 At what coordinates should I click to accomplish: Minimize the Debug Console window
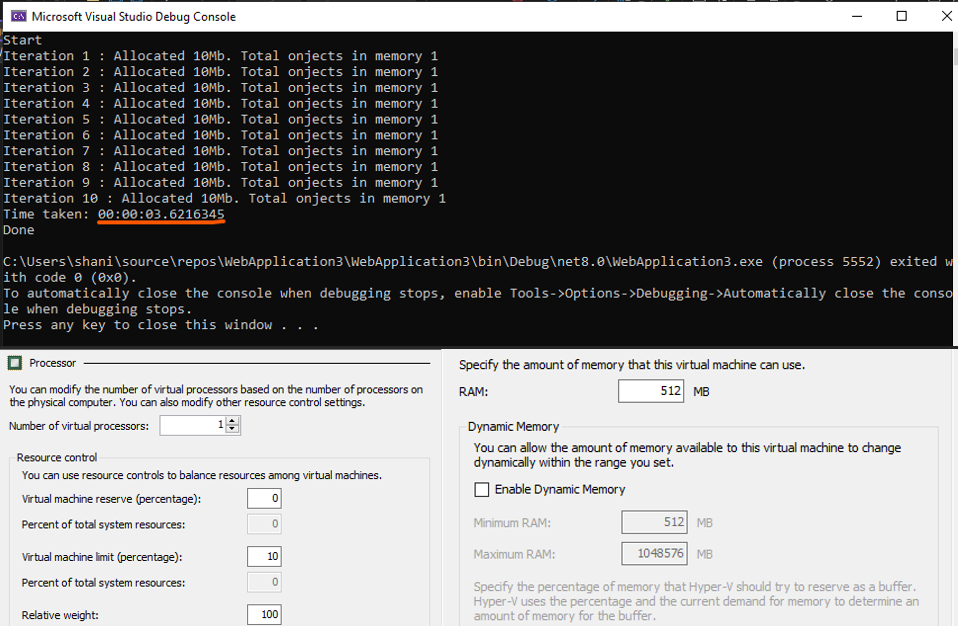point(857,16)
